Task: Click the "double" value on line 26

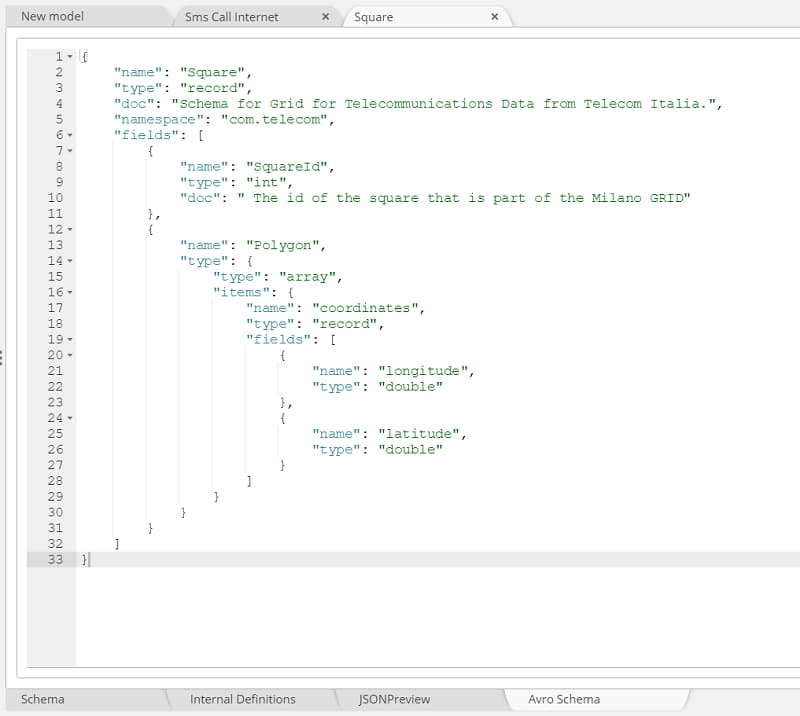Action: click(x=410, y=450)
